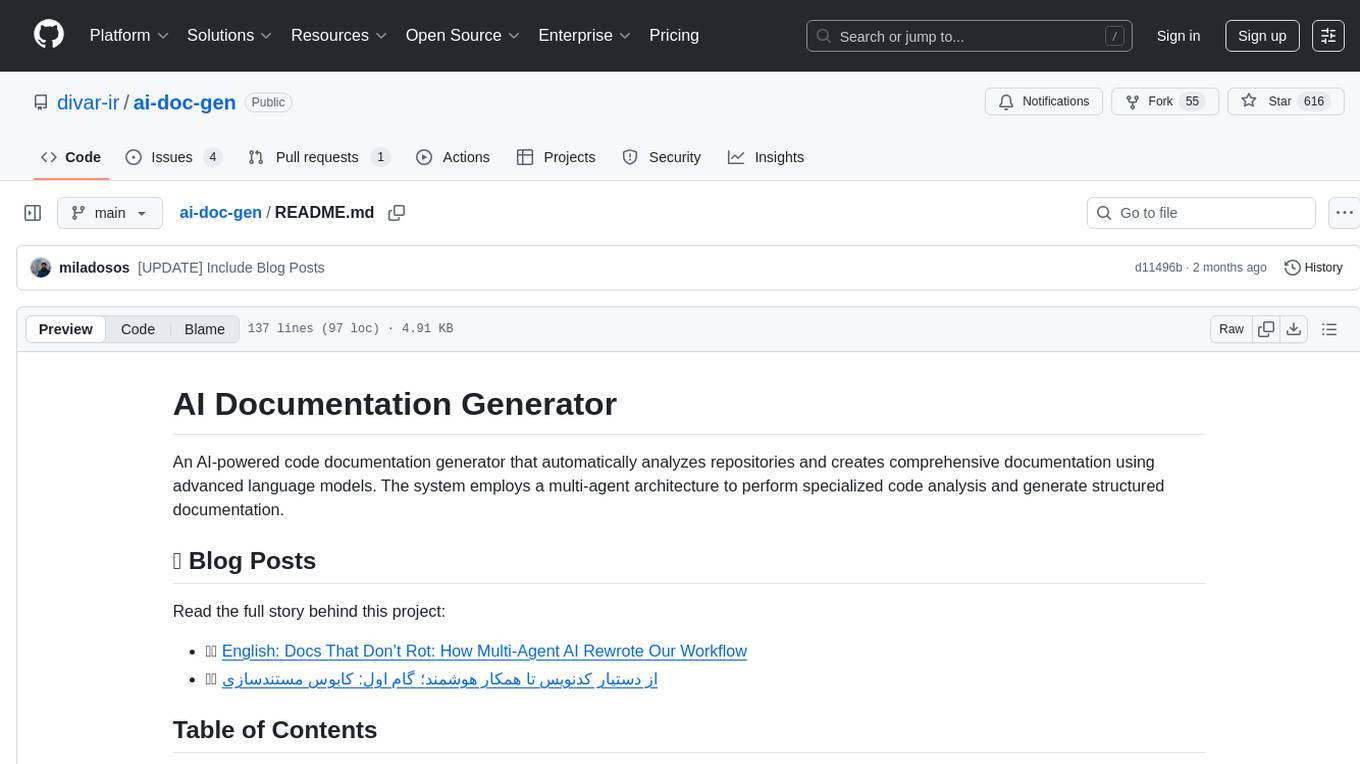Switch to the Actions tab

(x=453, y=157)
